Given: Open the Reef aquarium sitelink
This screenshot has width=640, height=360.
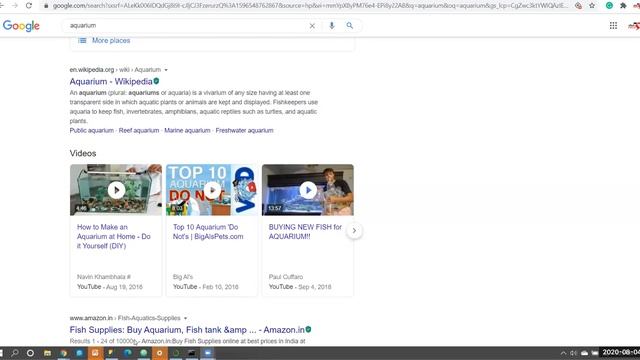Looking at the screenshot, I should coord(139,131).
